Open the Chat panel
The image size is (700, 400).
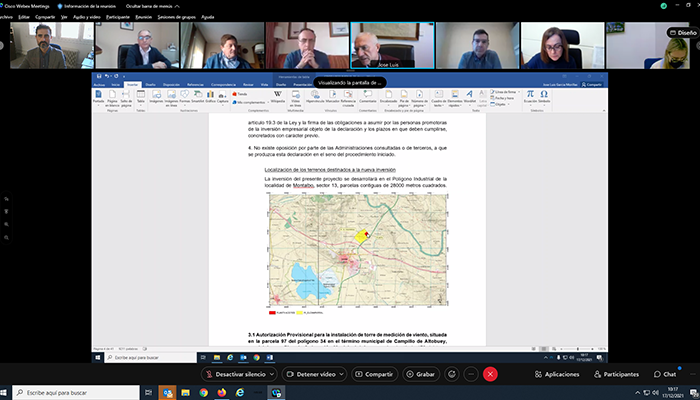pyautogui.click(x=664, y=374)
